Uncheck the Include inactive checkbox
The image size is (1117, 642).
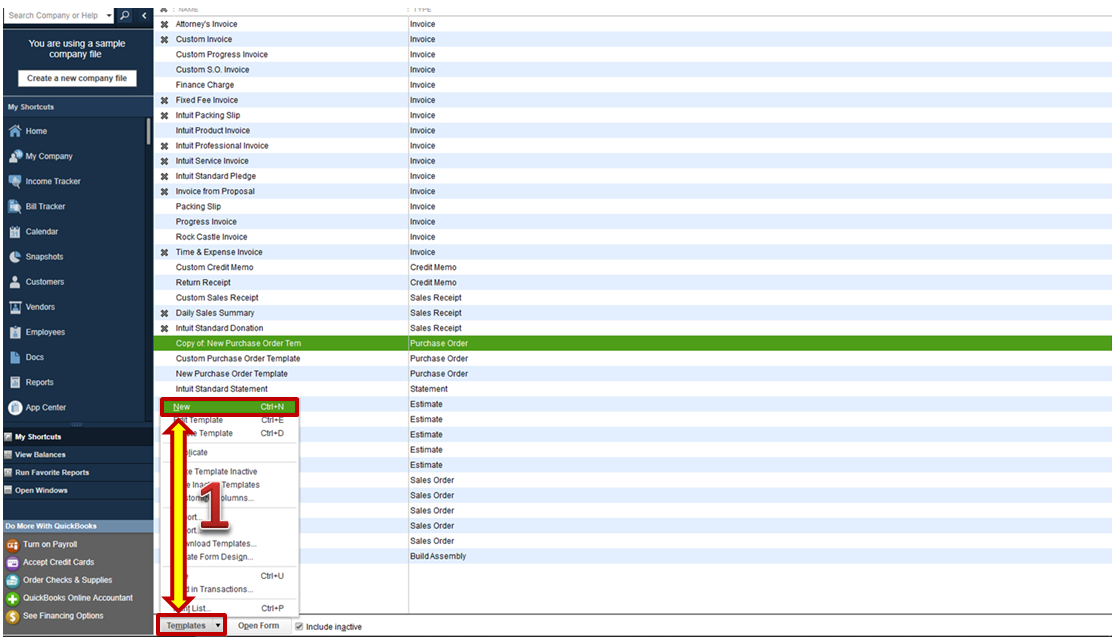299,626
